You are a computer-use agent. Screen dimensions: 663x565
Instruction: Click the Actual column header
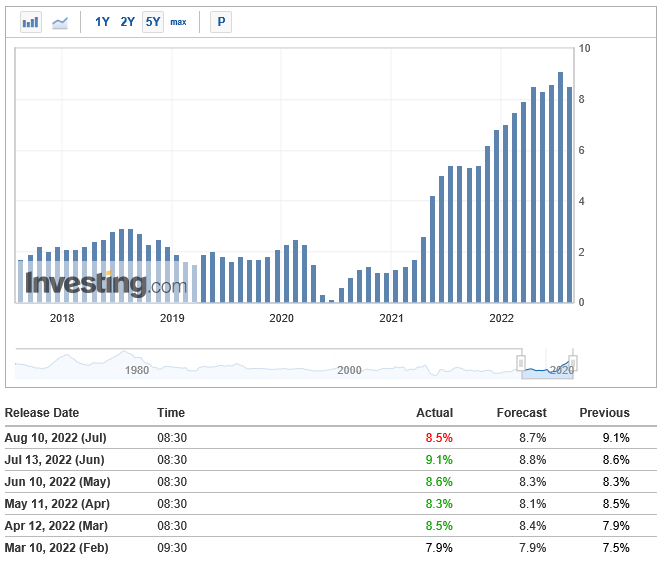[434, 413]
